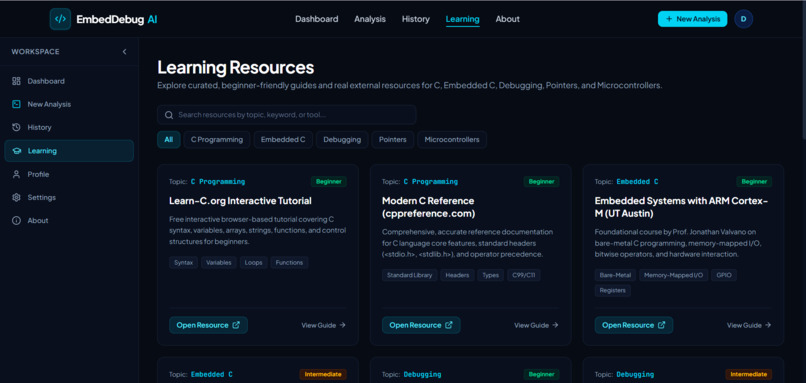Click the About info icon in sidebar
This screenshot has width=806, height=383.
(x=16, y=221)
